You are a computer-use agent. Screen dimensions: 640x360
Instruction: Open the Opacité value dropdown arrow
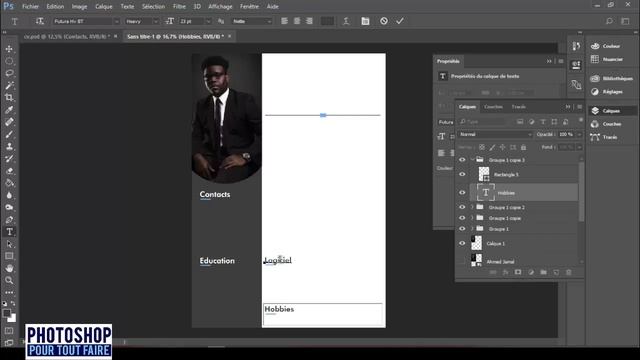click(x=579, y=134)
